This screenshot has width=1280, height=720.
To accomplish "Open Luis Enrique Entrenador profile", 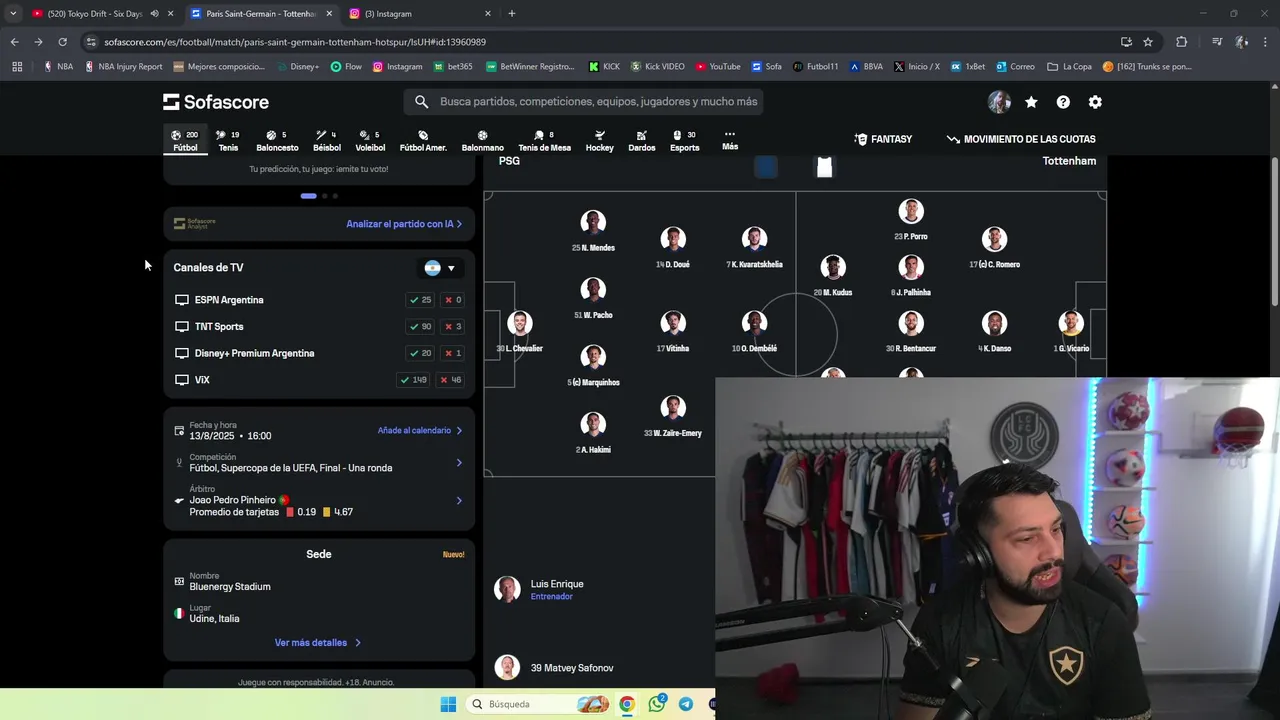I will click(539, 589).
